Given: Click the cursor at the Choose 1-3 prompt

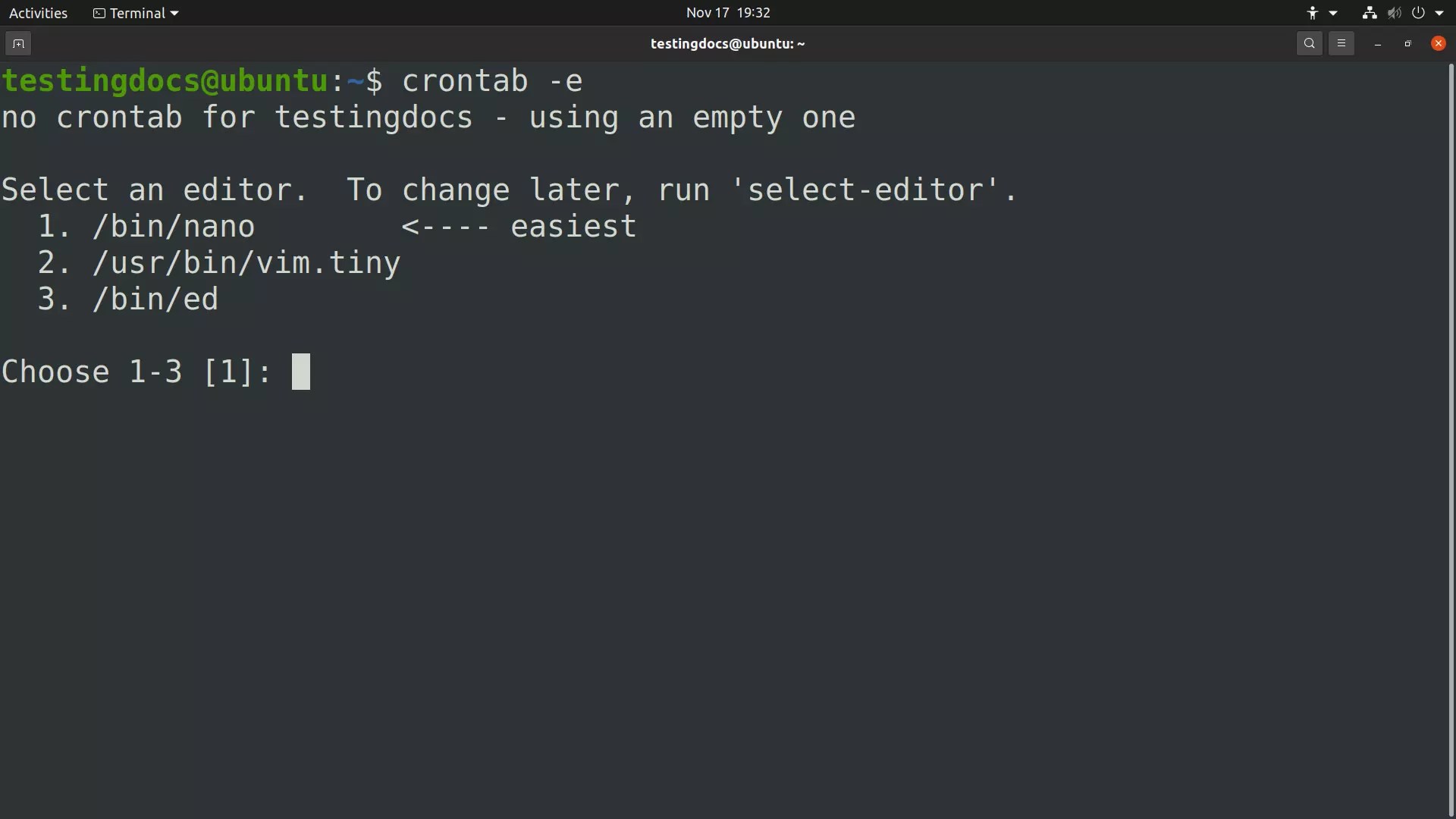Looking at the screenshot, I should [301, 372].
